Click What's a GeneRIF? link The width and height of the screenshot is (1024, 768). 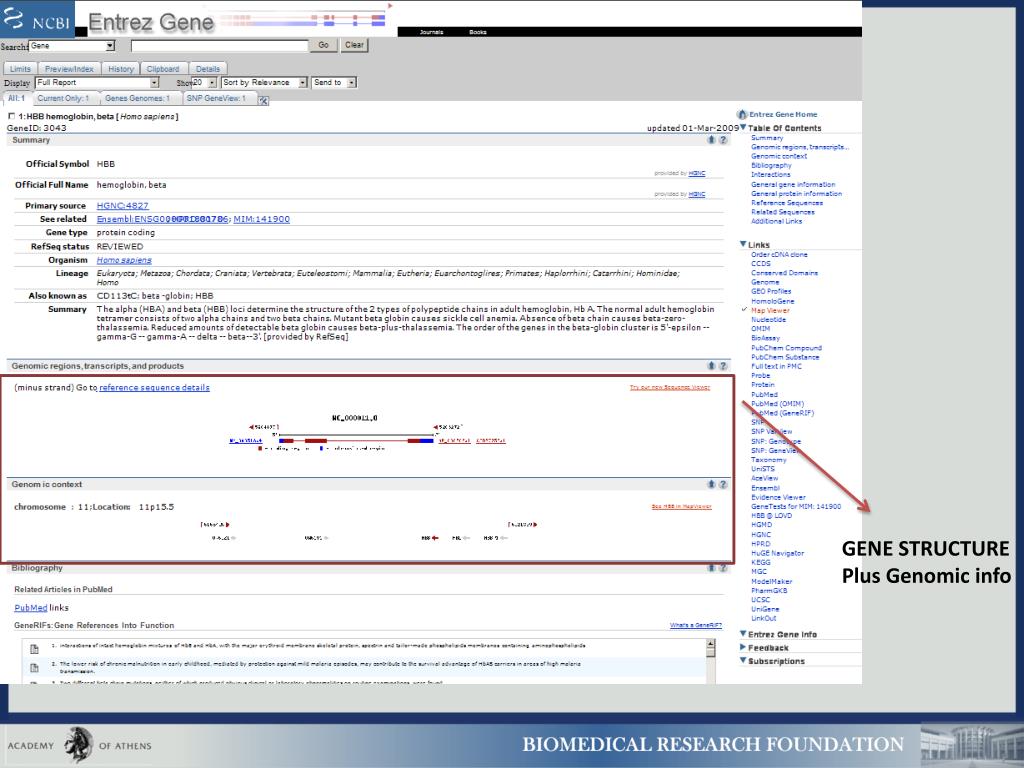pos(696,625)
